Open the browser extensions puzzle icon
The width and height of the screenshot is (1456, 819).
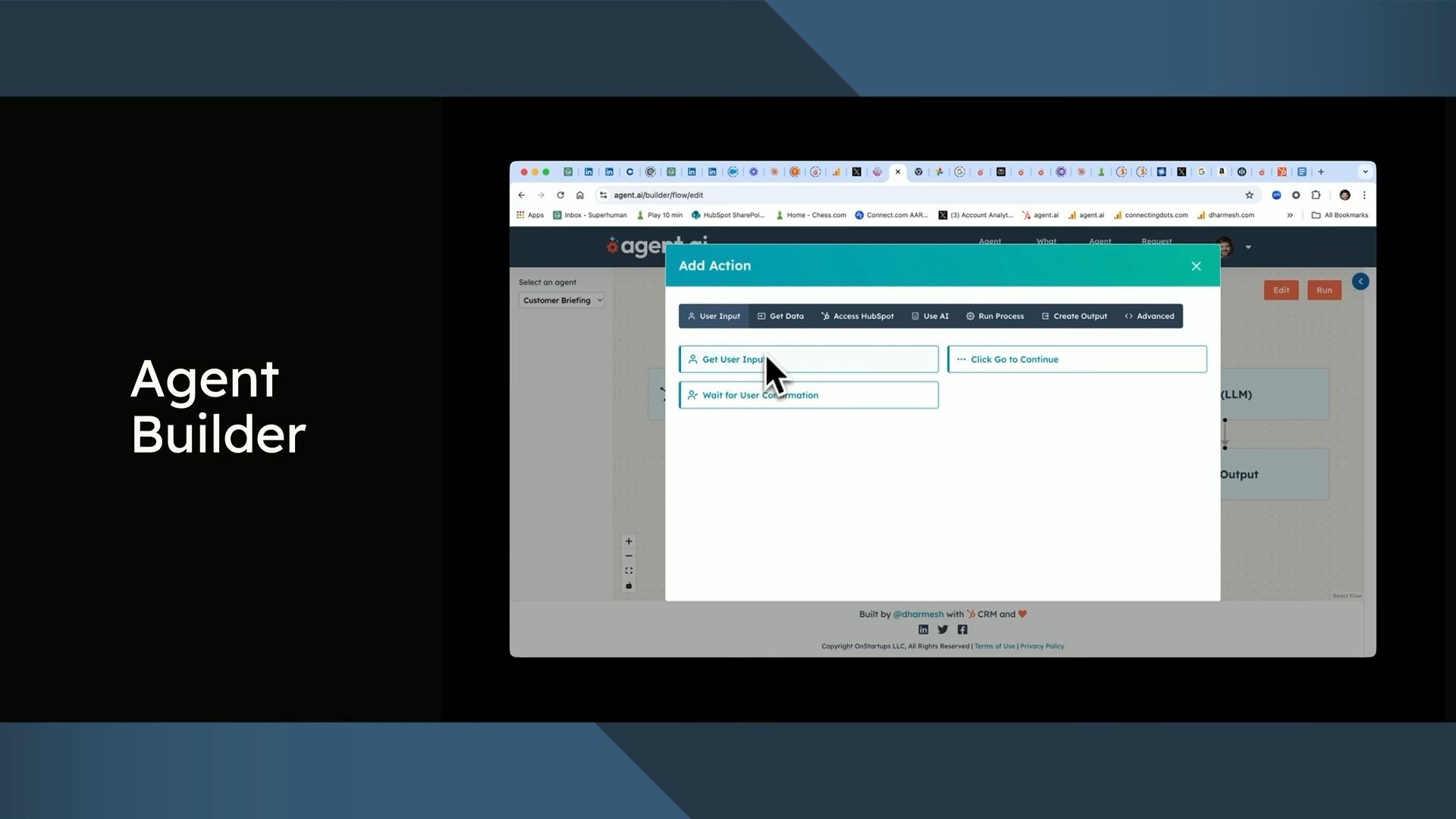[x=1316, y=195]
